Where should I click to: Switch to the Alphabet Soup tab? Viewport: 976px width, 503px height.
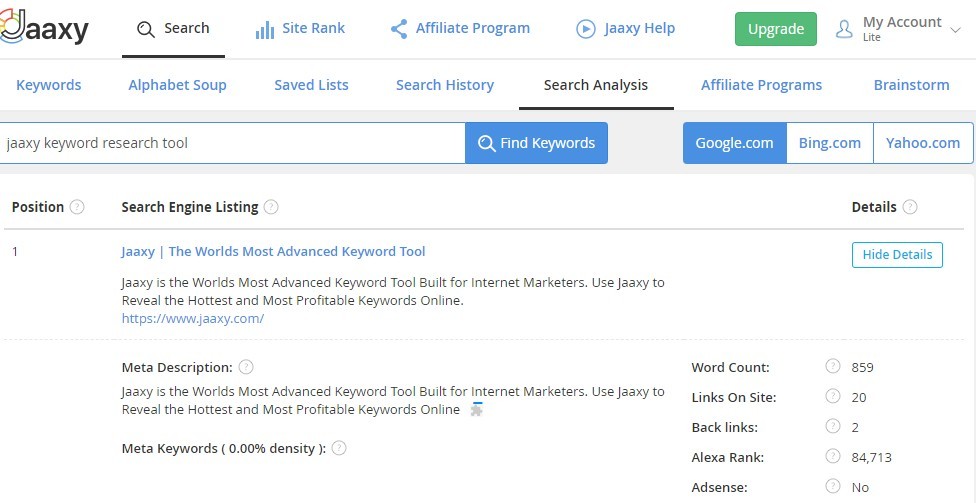(x=177, y=85)
